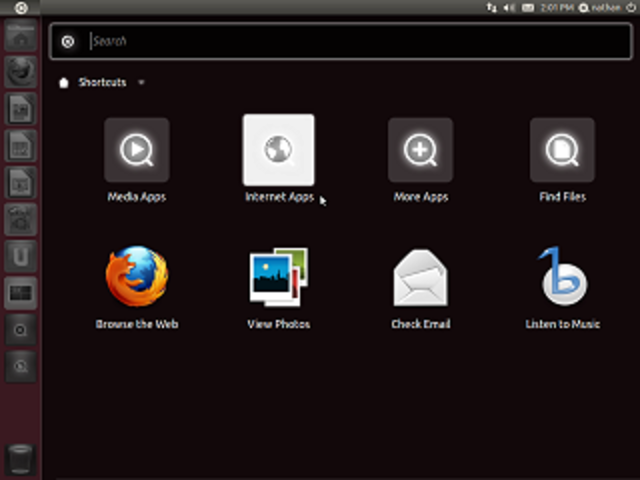Open the Applications lens in launcher
The width and height of the screenshot is (640, 480).
coord(21,330)
